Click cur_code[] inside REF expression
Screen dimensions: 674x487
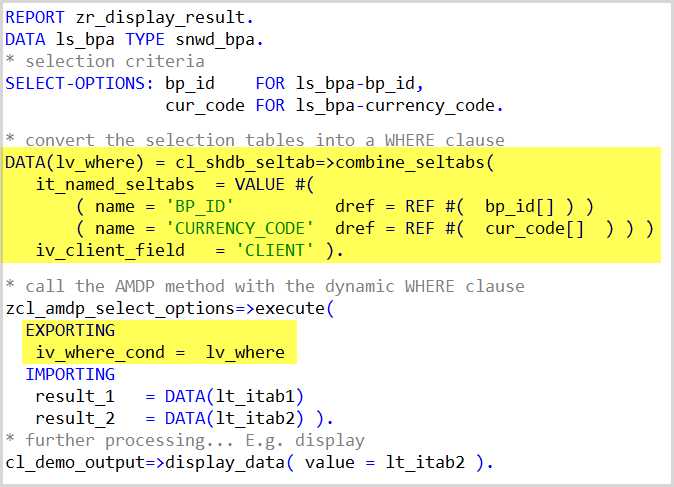(535, 229)
